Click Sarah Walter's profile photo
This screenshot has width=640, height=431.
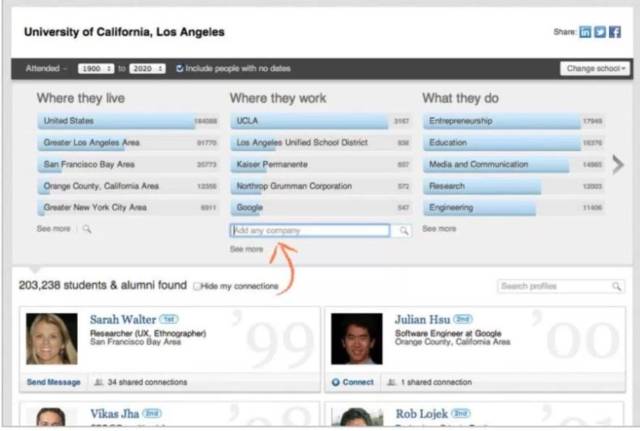[52, 339]
